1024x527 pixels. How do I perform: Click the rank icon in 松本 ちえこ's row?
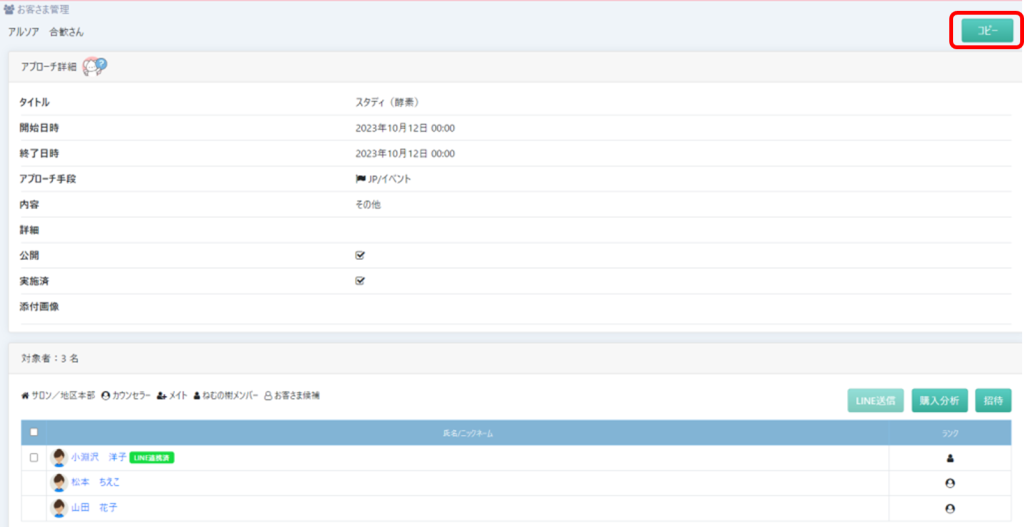click(x=950, y=483)
